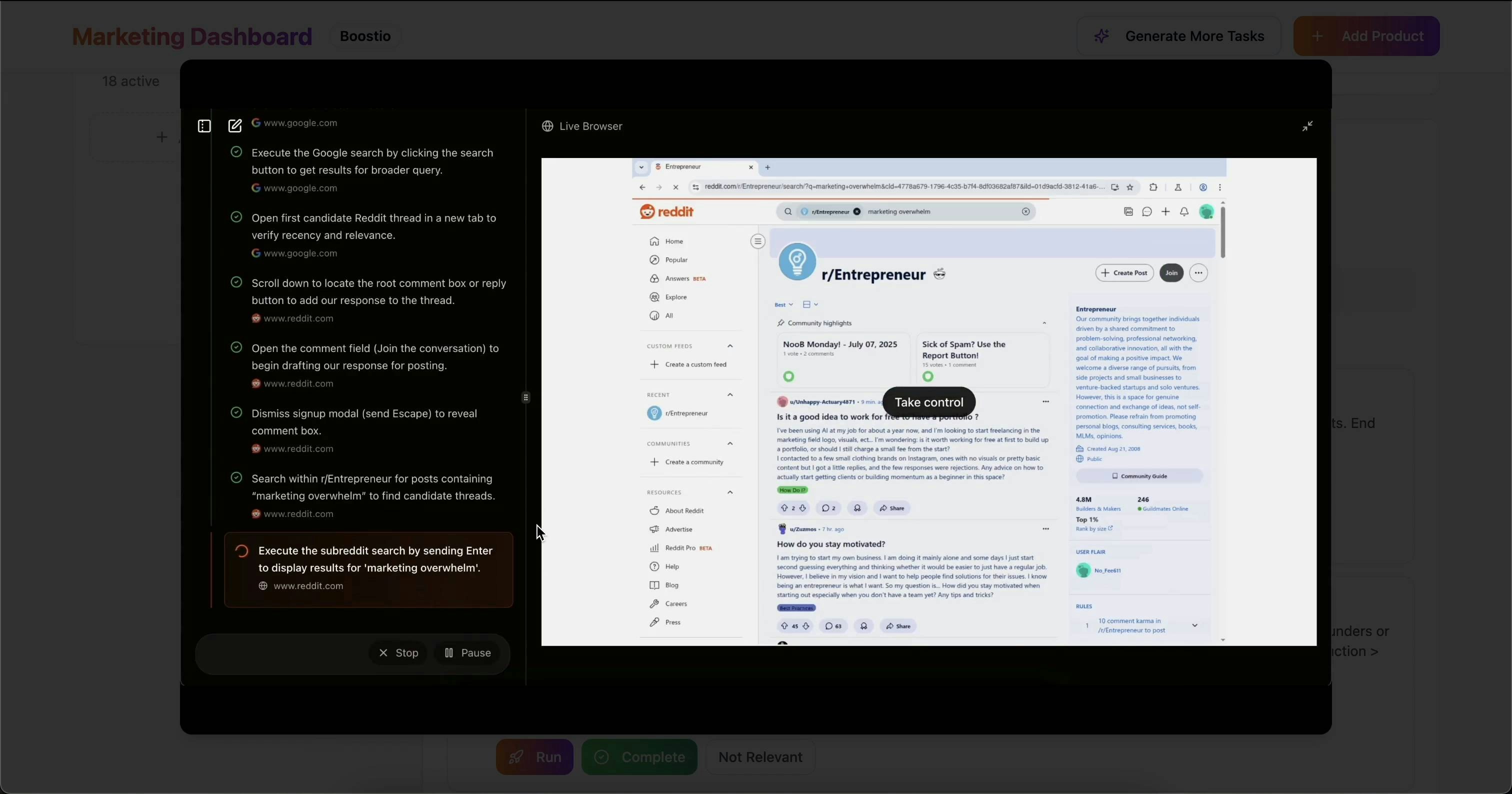Open the browser extensions puzzle icon

(x=1153, y=187)
